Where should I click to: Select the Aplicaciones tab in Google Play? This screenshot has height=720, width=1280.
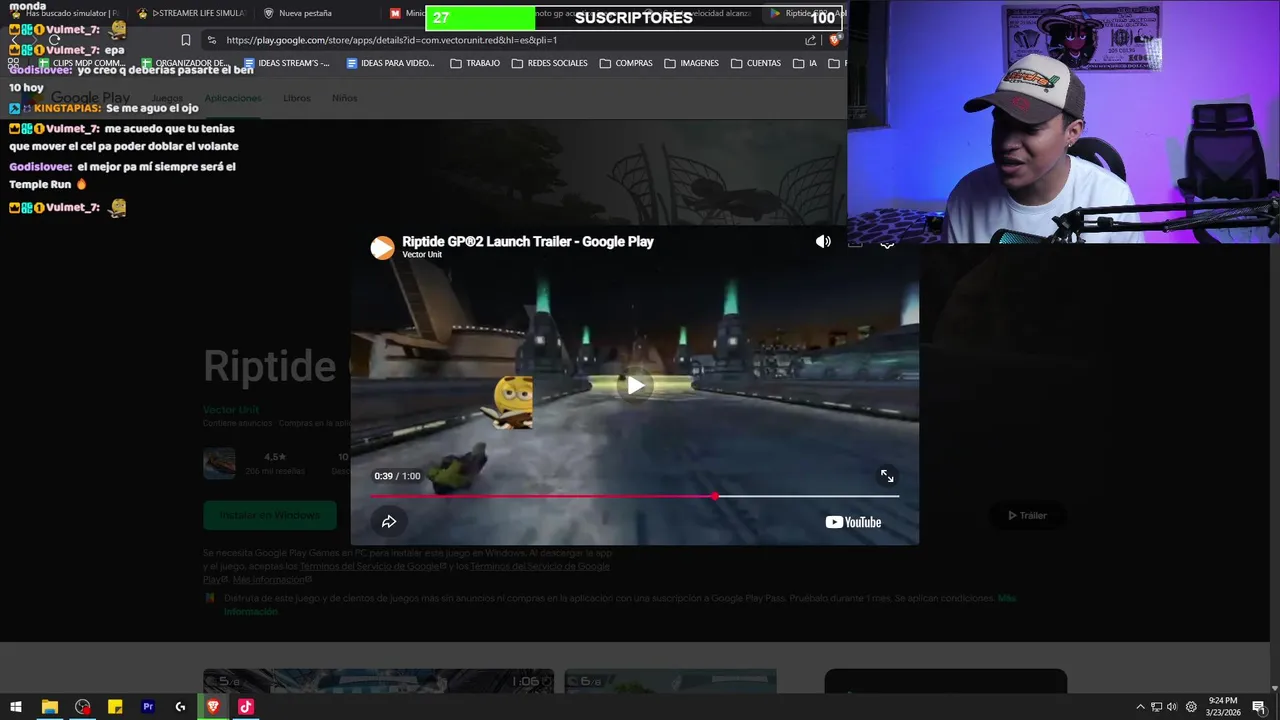pos(233,98)
